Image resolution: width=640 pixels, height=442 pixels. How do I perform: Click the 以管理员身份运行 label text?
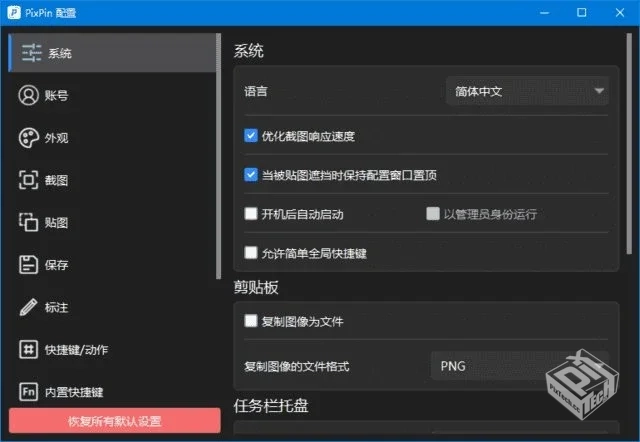tap(490, 214)
